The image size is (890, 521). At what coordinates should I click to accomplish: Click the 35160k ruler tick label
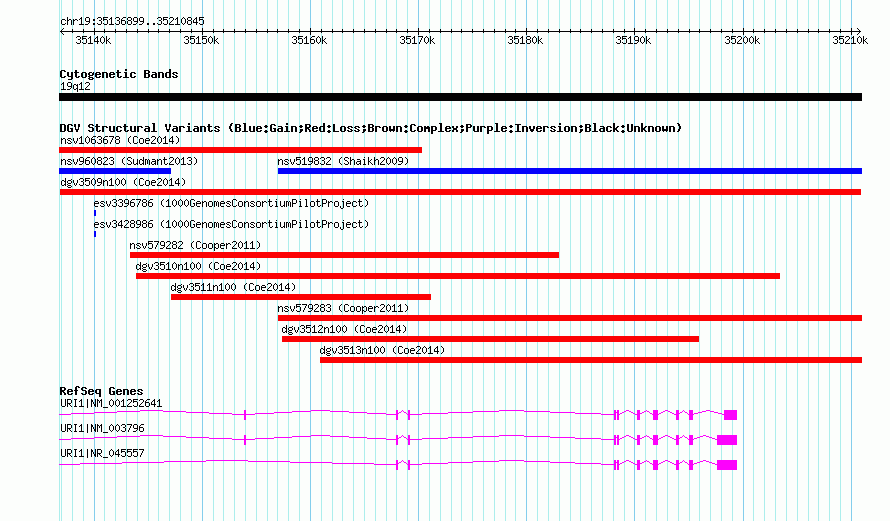tap(309, 40)
